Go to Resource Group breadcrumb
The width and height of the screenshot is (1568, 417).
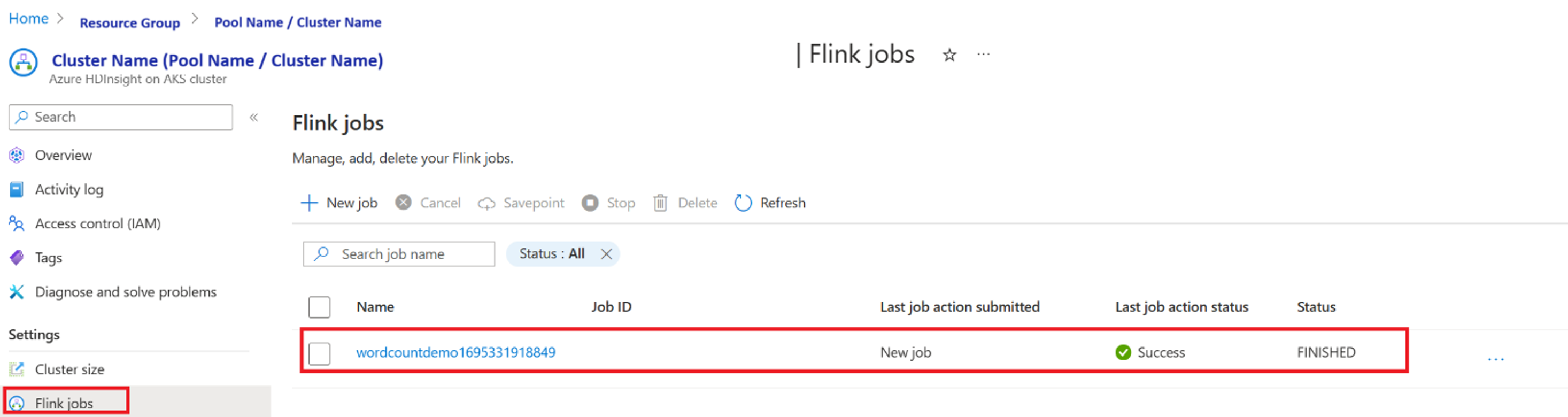[130, 22]
